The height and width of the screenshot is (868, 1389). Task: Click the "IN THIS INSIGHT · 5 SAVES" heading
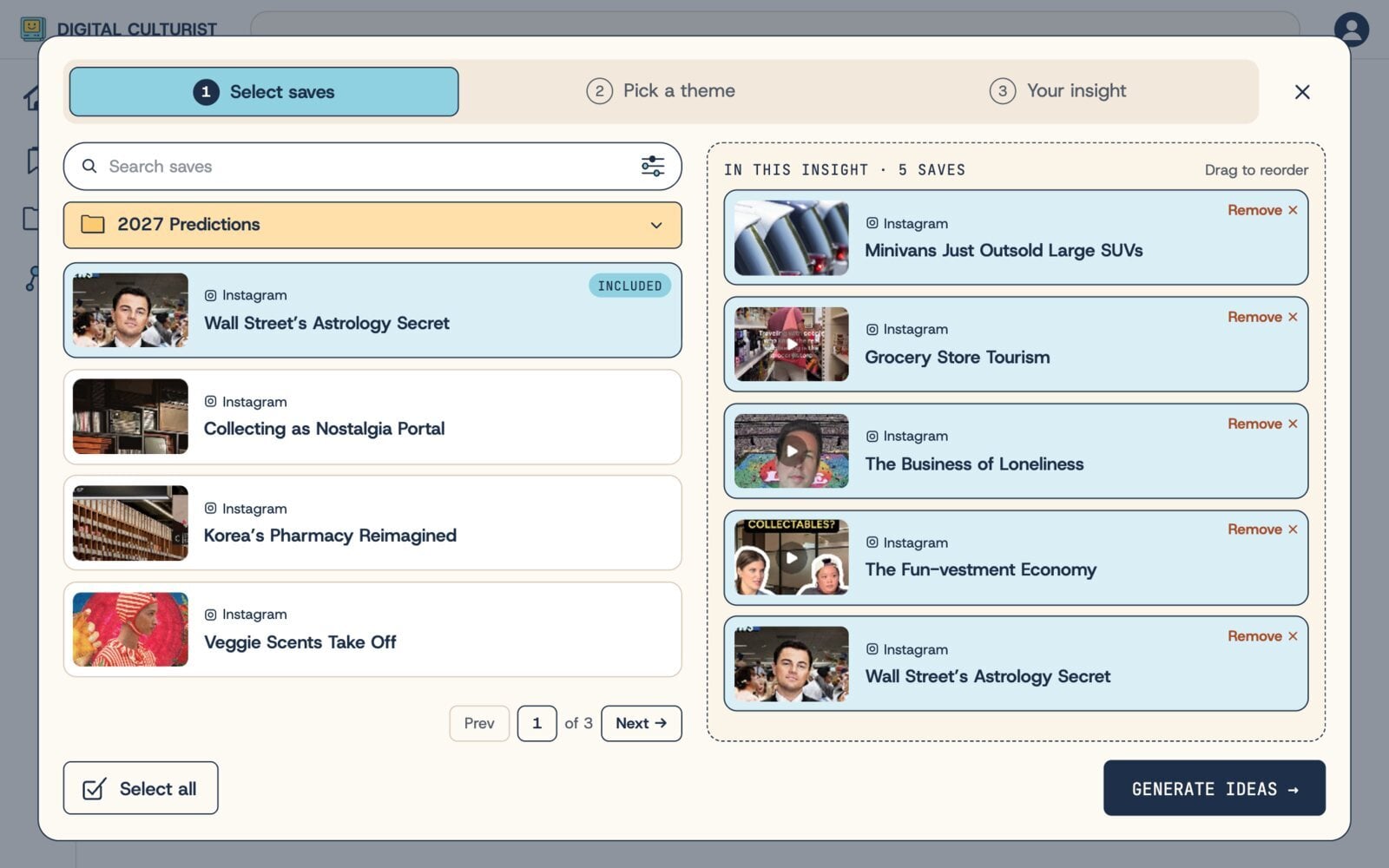(845, 170)
